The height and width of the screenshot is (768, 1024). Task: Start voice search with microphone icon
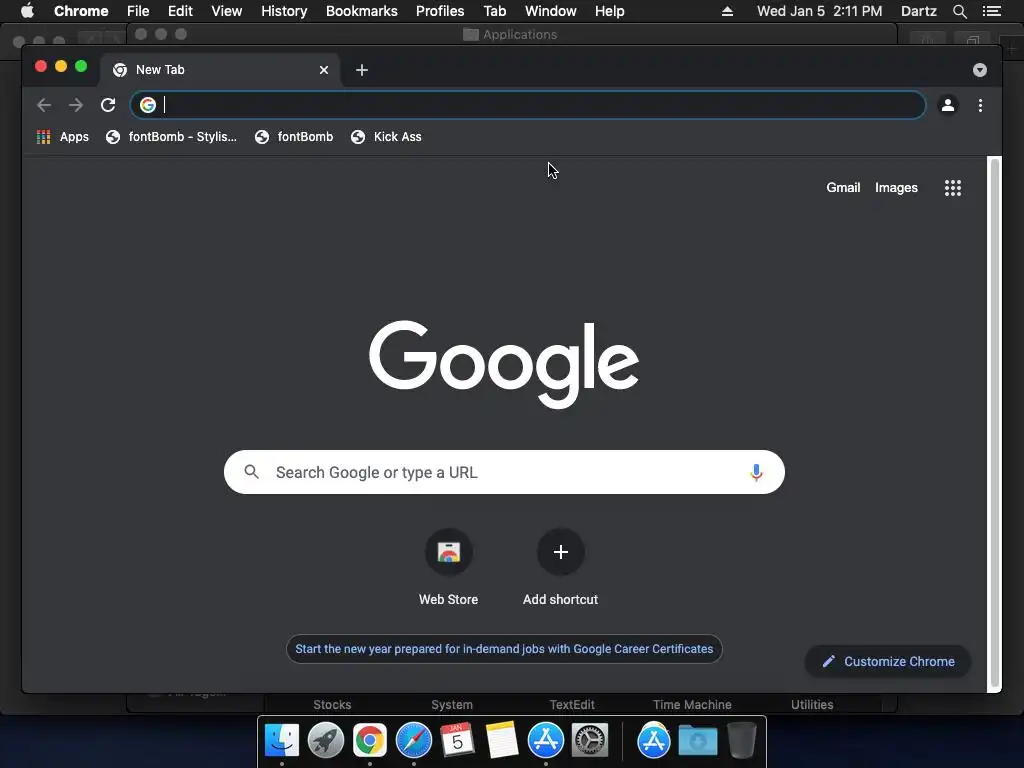tap(756, 472)
